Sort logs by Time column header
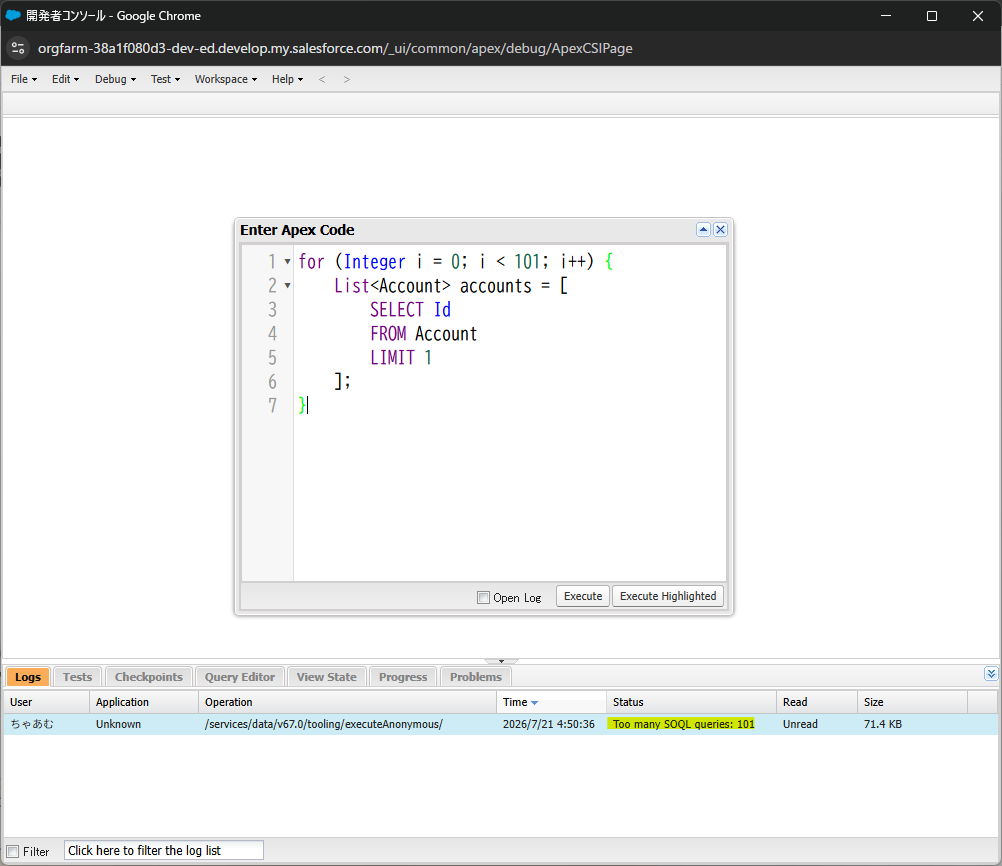The image size is (1002, 866). [551, 702]
